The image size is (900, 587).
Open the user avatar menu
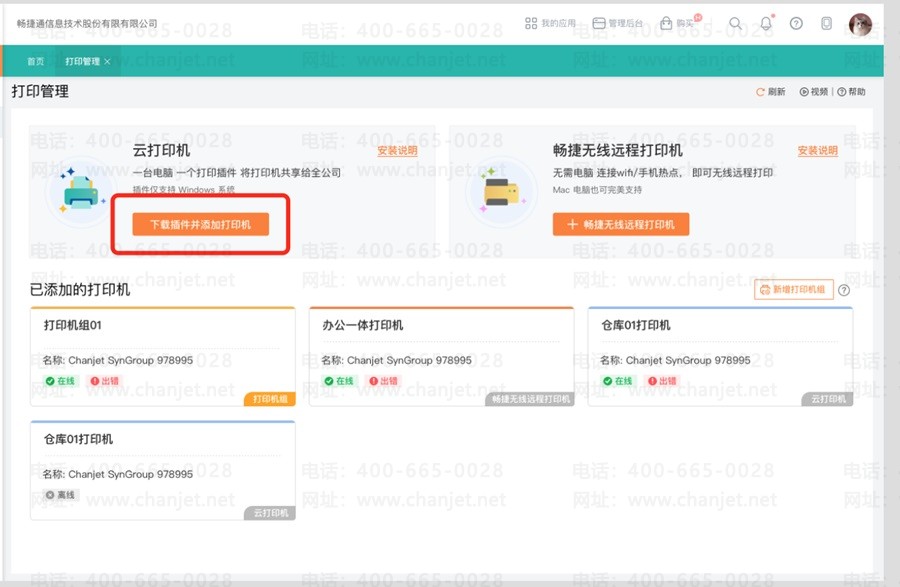click(x=860, y=25)
